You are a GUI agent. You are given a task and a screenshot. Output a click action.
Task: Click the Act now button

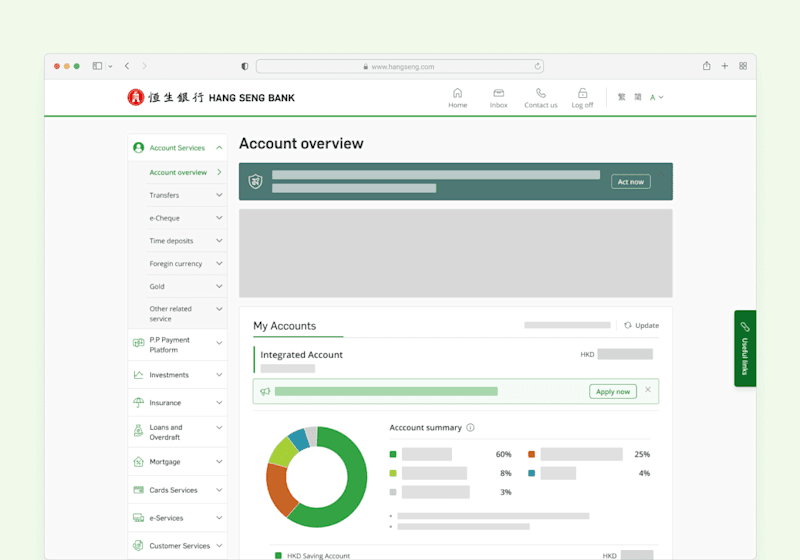click(631, 182)
